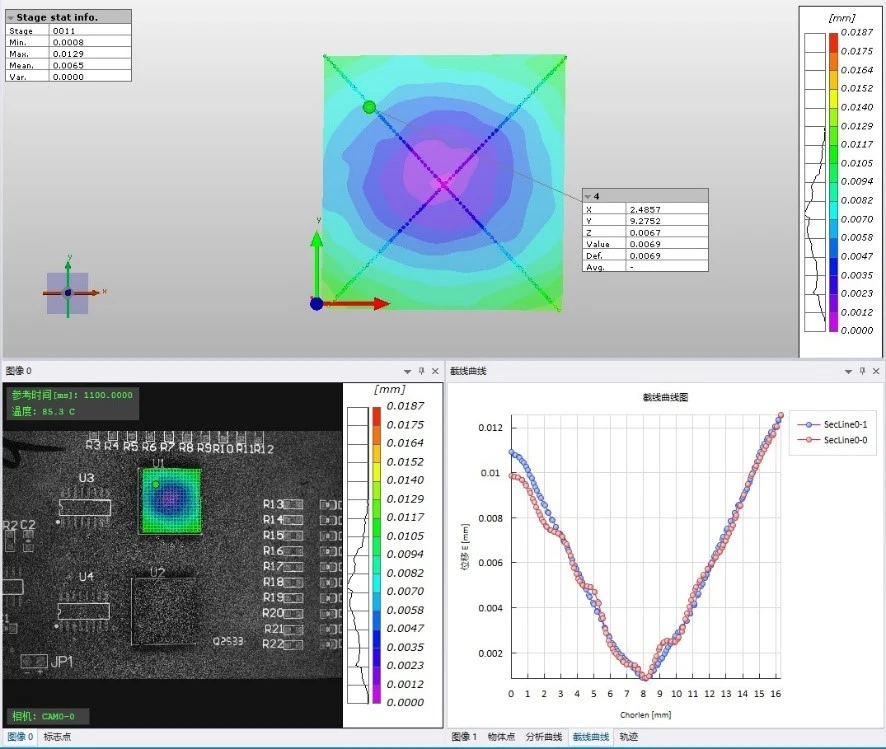Image resolution: width=886 pixels, height=749 pixels.
Task: Pin the 截线曲线 panel
Action: tap(862, 371)
